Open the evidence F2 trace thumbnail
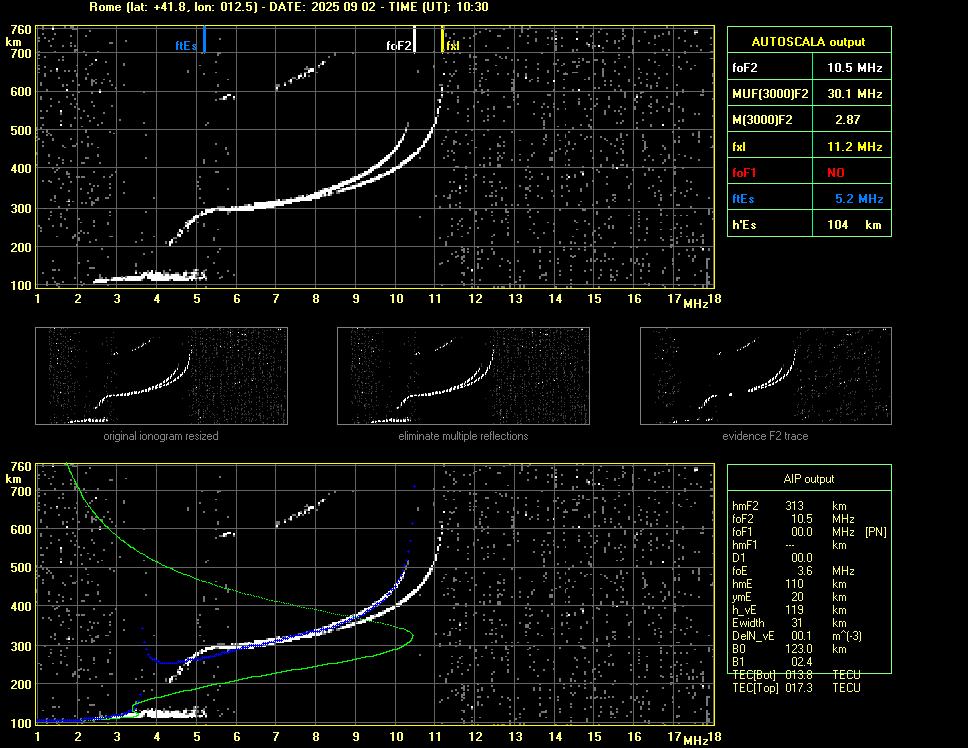The height and width of the screenshot is (748, 968). point(766,376)
